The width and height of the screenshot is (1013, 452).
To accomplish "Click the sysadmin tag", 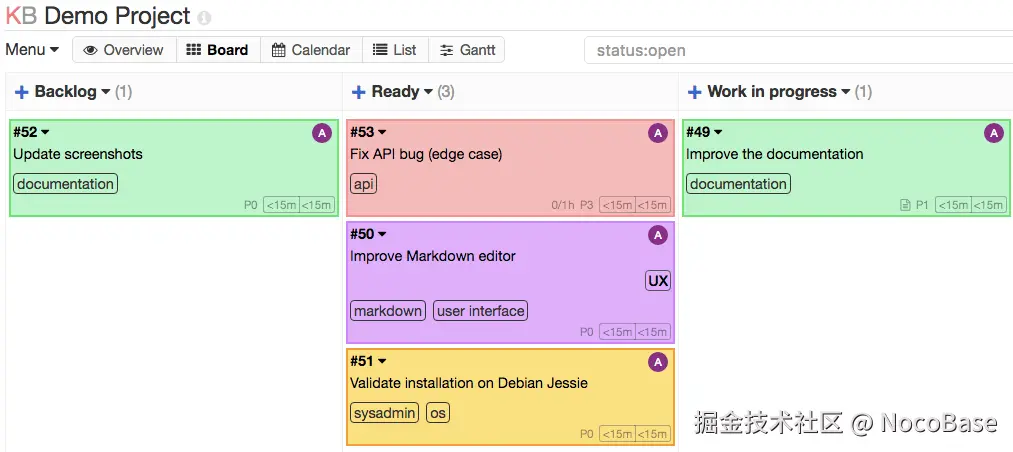I will pos(384,413).
